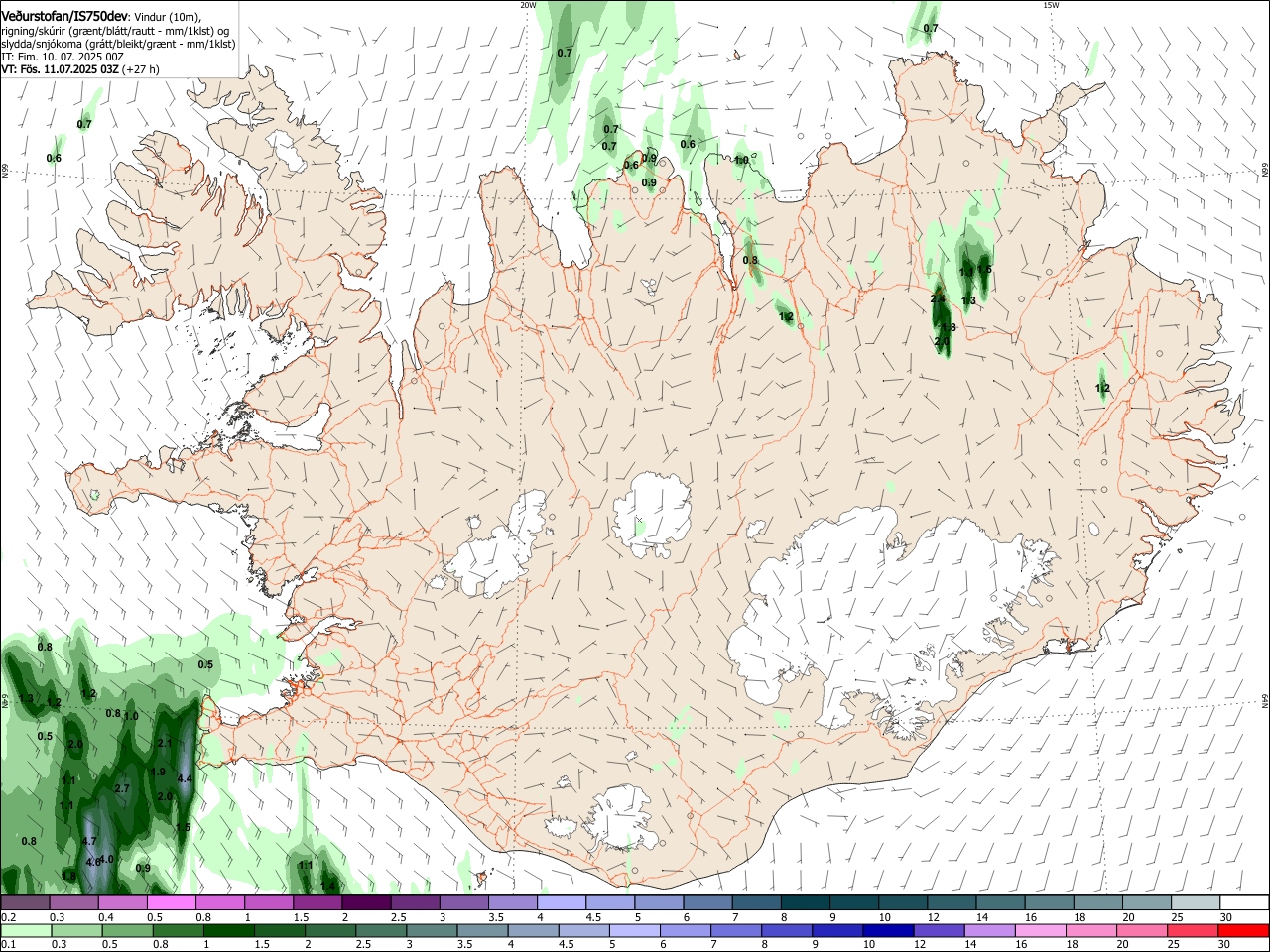Click the round Hofsjökull glacier in central Iceland
The width and height of the screenshot is (1270, 952).
652,514
